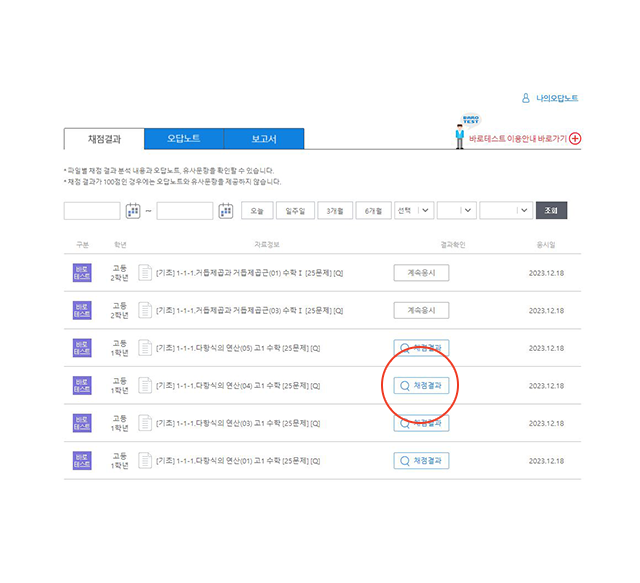Click the 나의오답노트 link text
The width and height of the screenshot is (640, 583).
pyautogui.click(x=557, y=98)
